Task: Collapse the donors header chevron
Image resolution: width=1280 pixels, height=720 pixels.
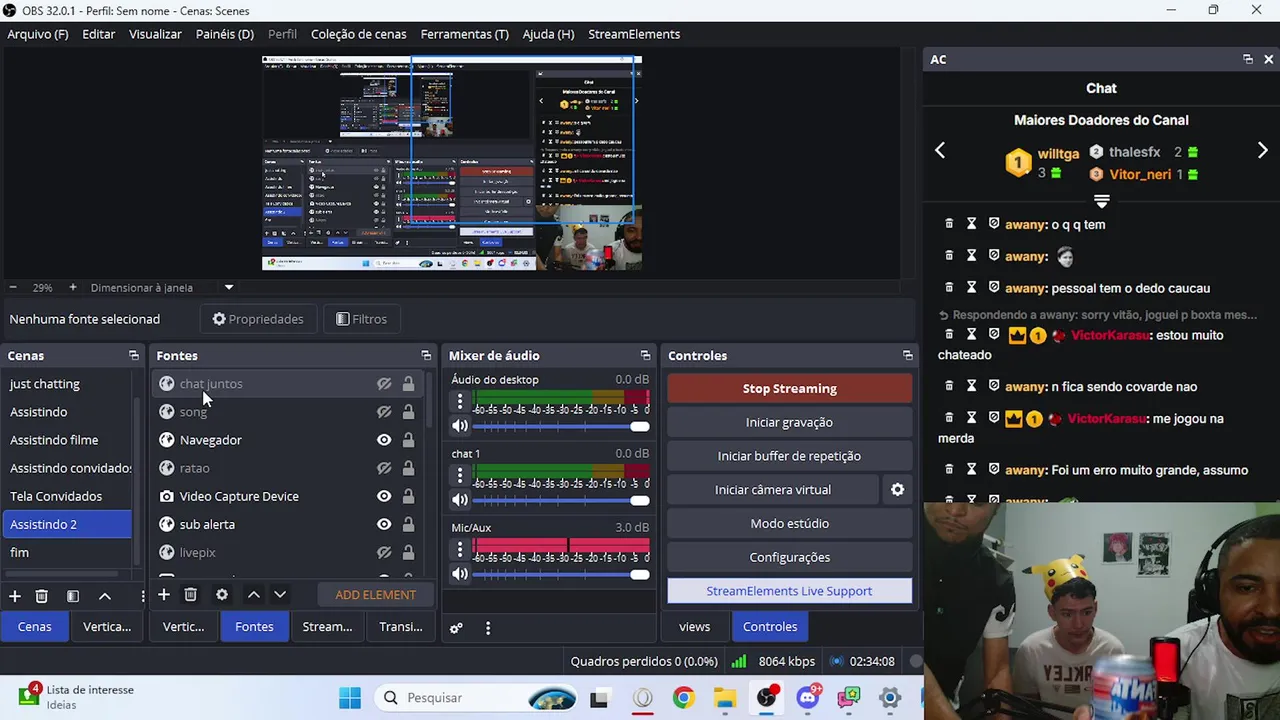Action: [1101, 201]
